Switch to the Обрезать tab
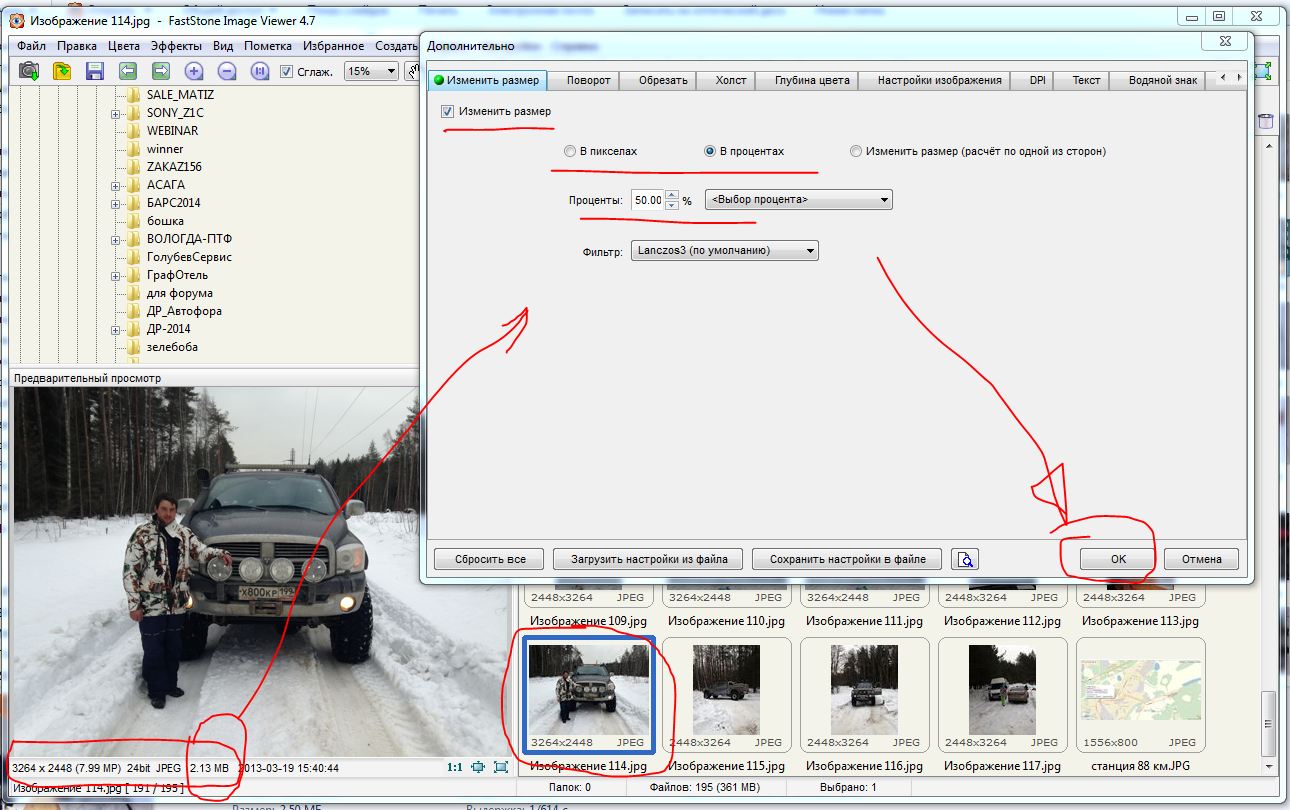This screenshot has width=1290, height=810. (x=663, y=80)
